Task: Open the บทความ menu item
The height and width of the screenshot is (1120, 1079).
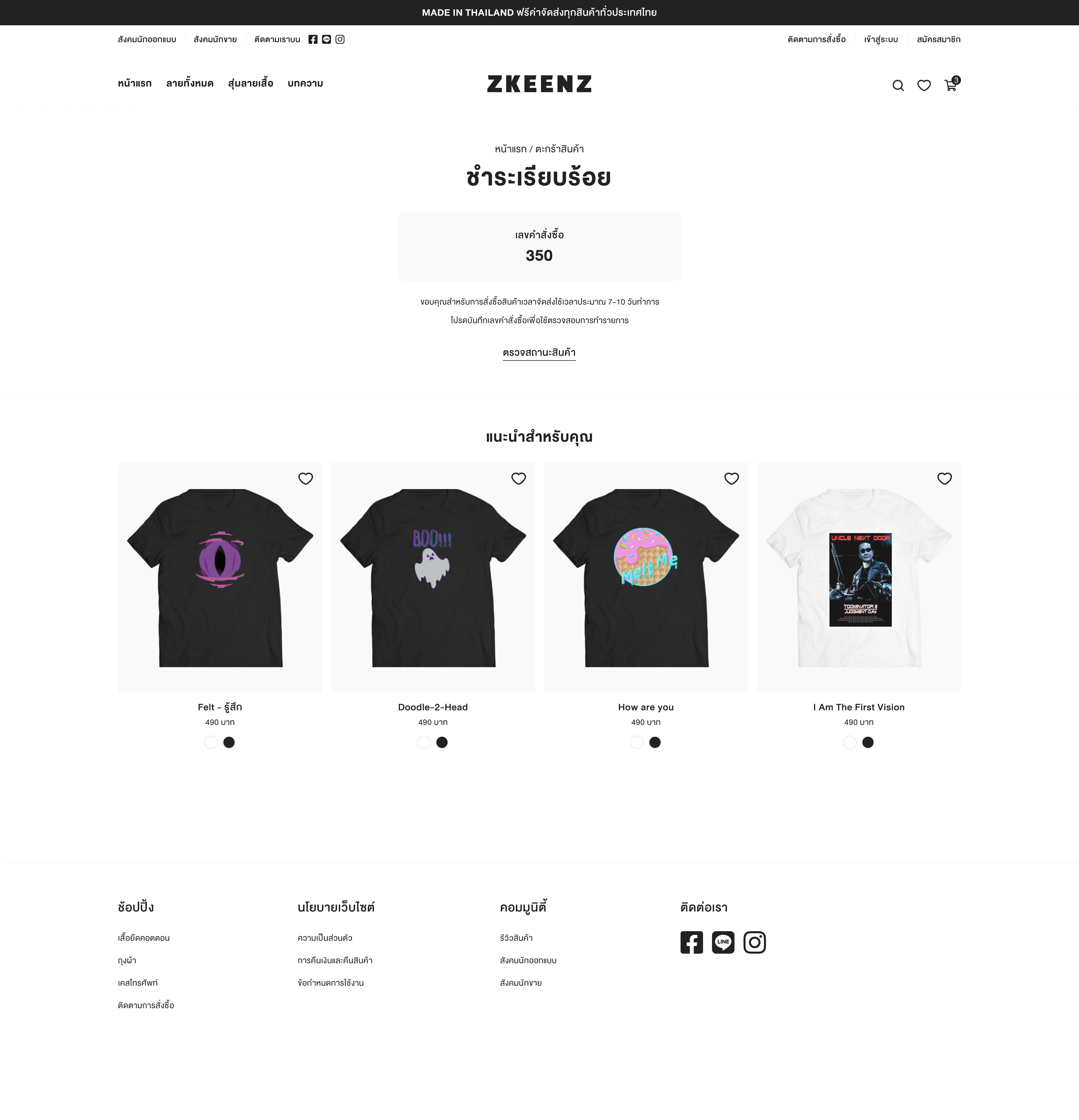Action: 305,83
